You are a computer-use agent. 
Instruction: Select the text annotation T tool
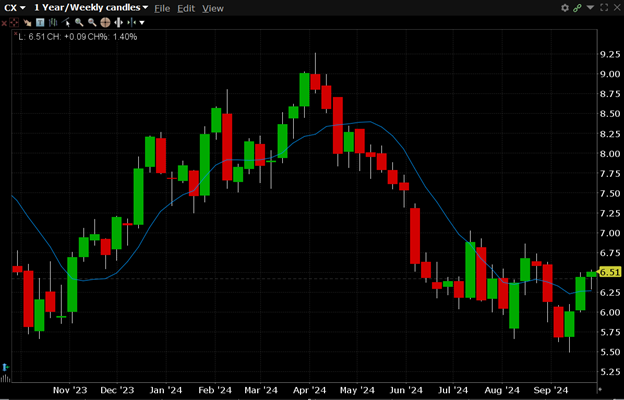(40, 23)
